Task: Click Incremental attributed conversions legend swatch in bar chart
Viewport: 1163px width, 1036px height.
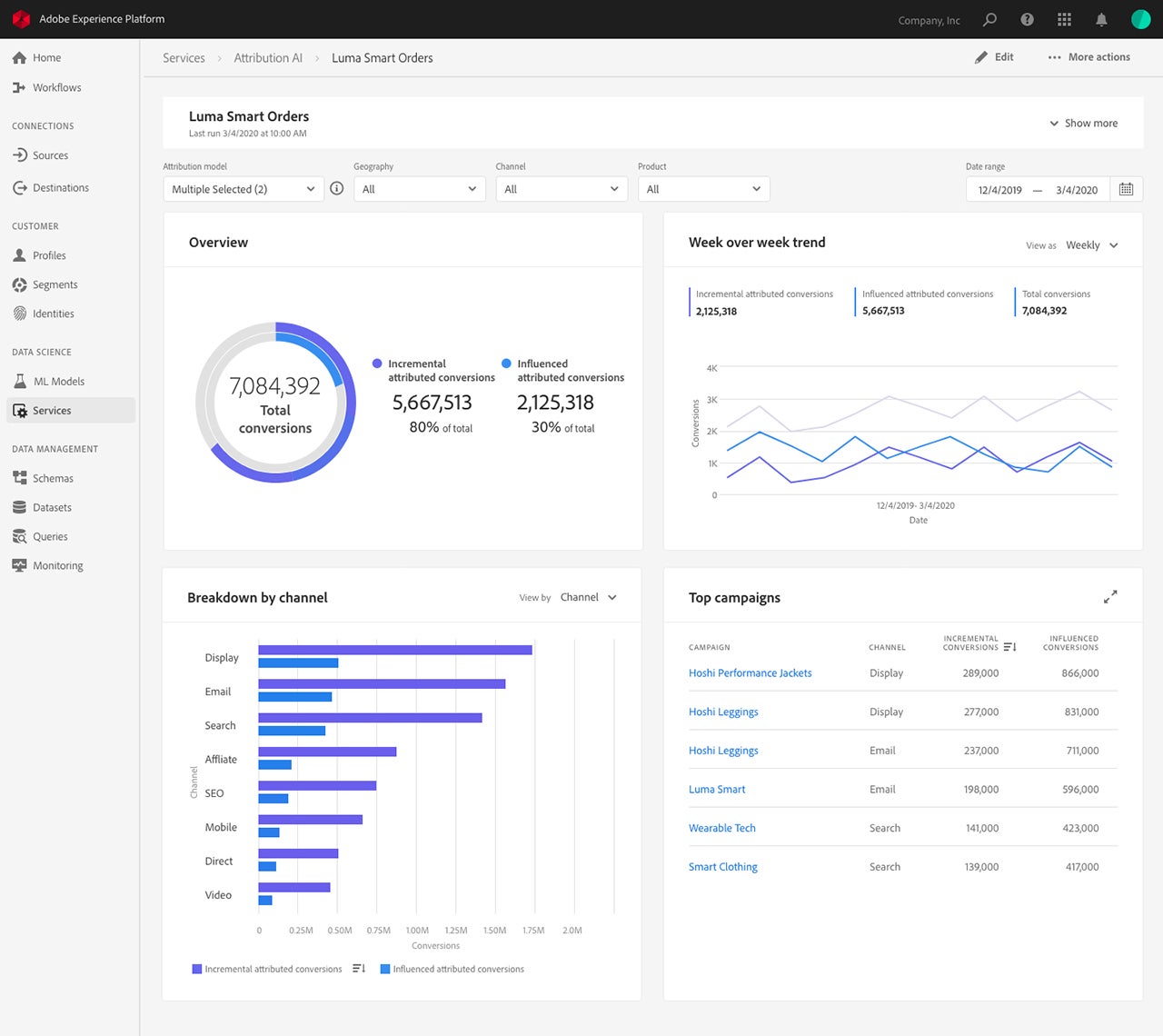Action: [x=196, y=969]
